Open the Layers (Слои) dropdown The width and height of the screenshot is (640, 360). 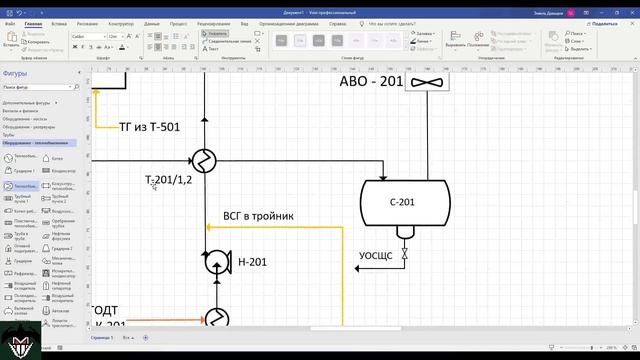point(575,41)
